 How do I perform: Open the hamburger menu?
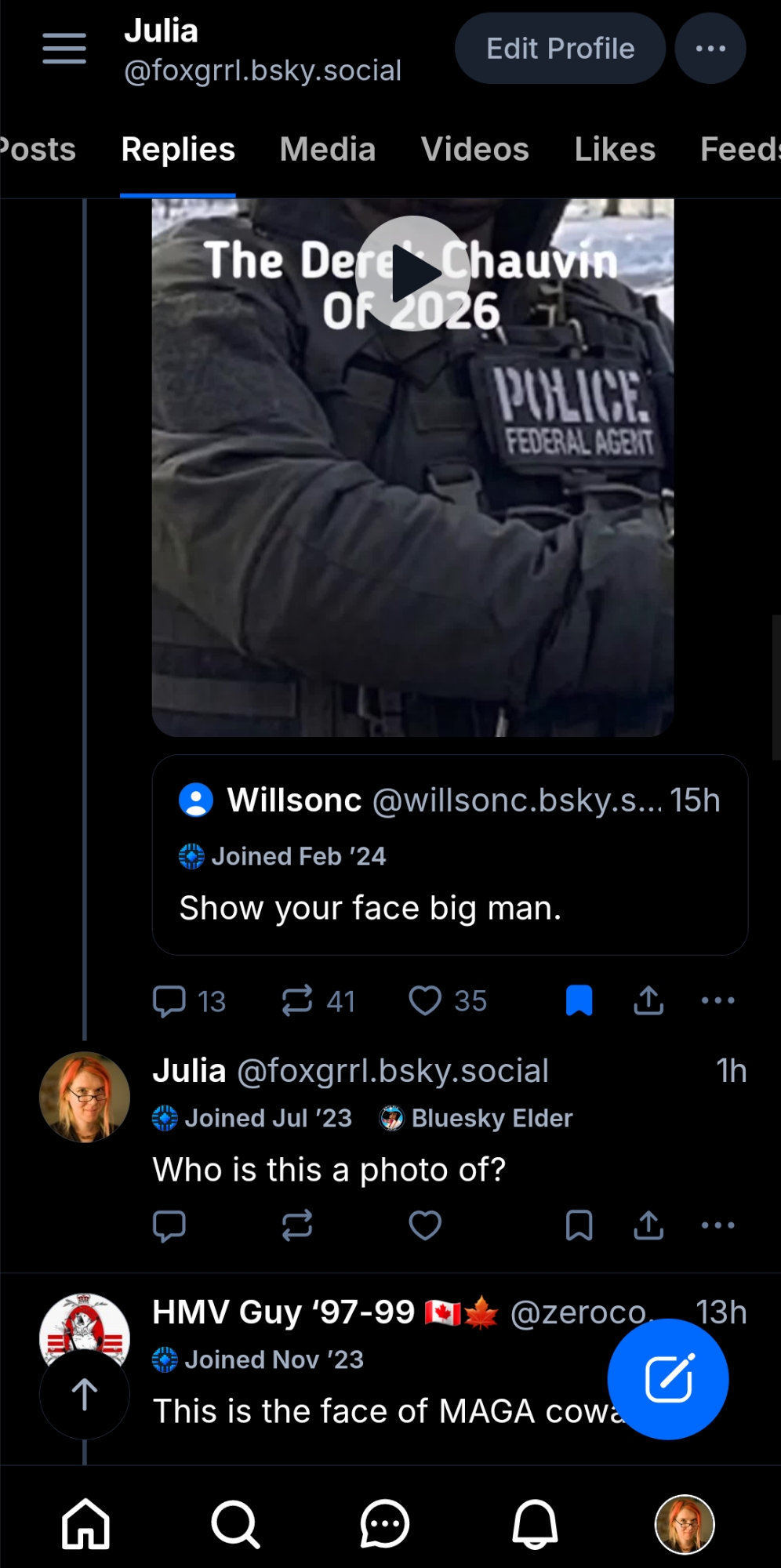click(64, 49)
